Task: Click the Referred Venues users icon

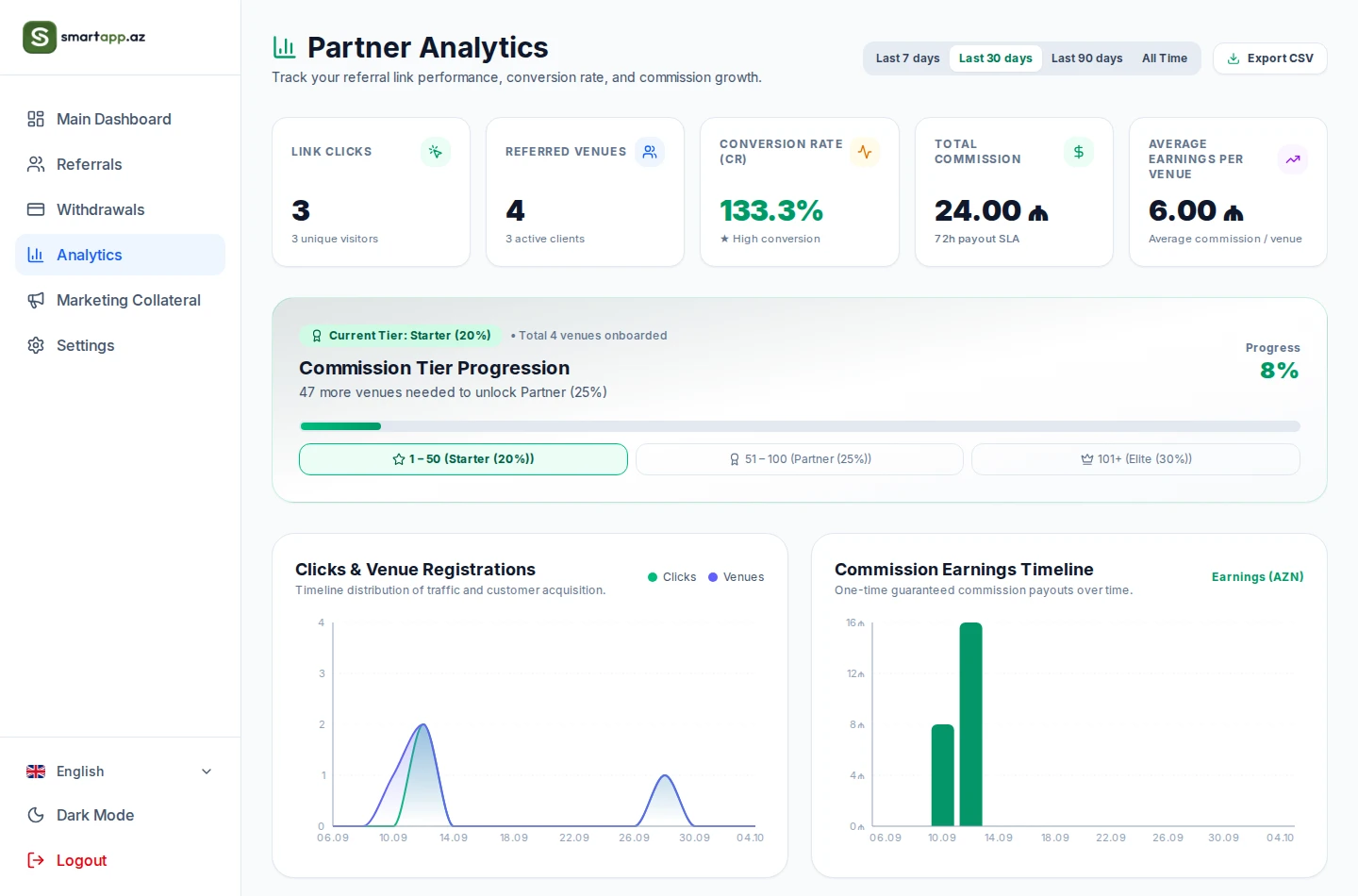Action: (x=650, y=152)
